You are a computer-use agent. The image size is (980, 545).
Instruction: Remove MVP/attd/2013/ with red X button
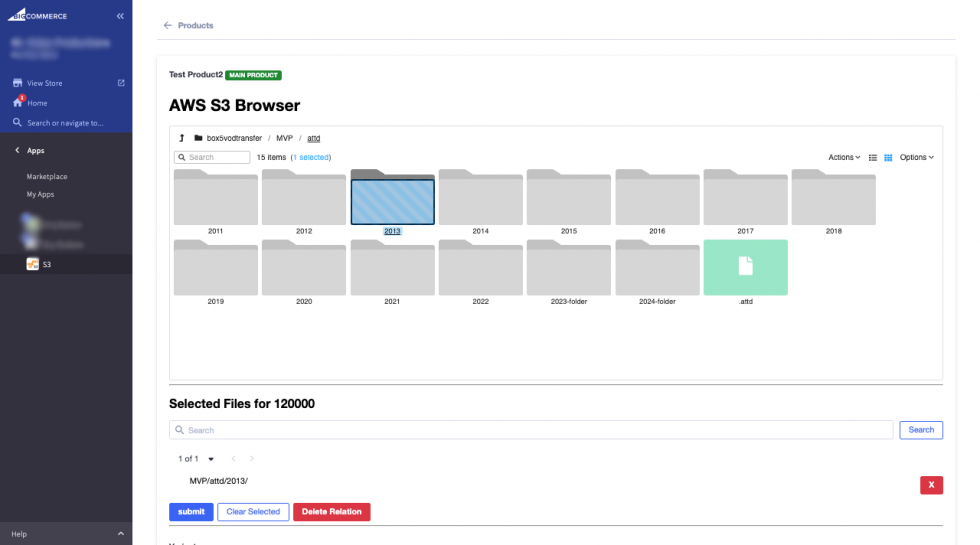(x=931, y=485)
